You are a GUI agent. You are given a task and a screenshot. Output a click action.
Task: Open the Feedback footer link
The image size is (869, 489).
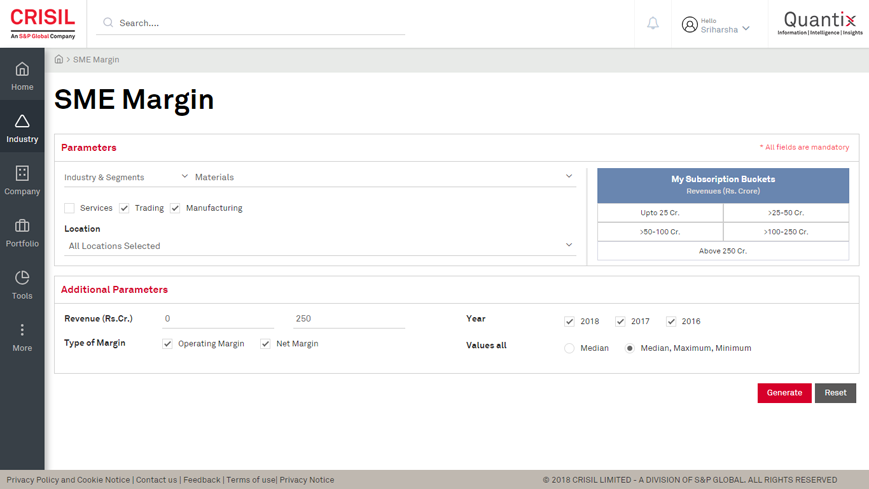pyautogui.click(x=201, y=480)
